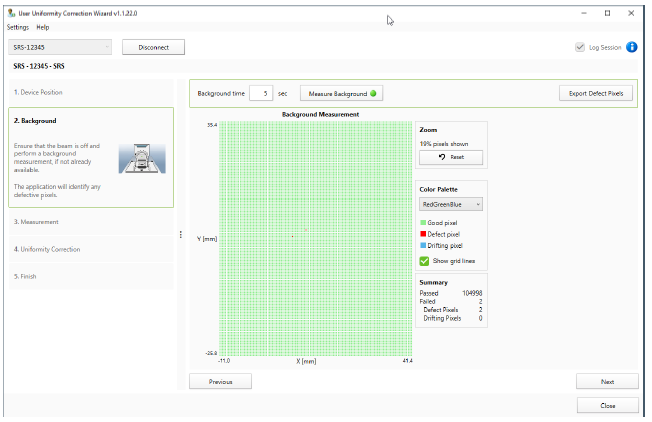Click the Close button at bottom
Viewport: 652px width, 422px height.
pyautogui.click(x=608, y=405)
